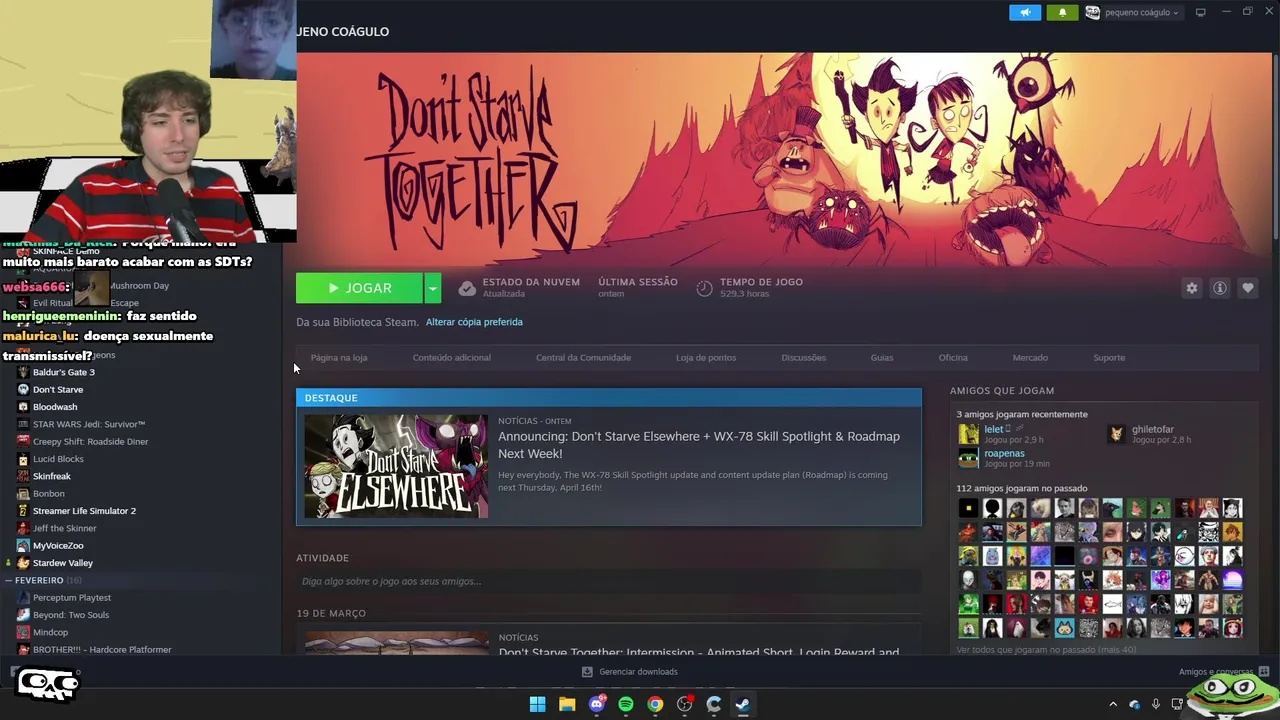The width and height of the screenshot is (1280, 720).
Task: Show hidden system tray icons
Action: 1113,704
